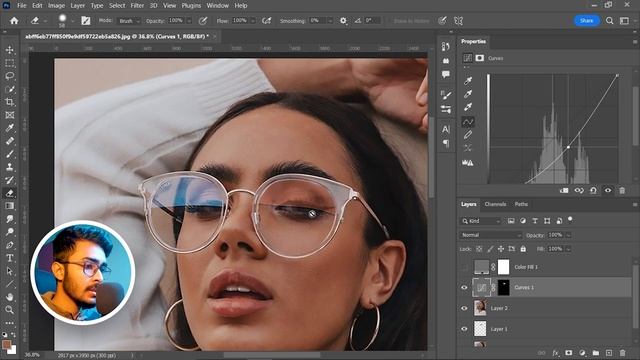
Task: Click the foreground color swatch
Action: [x=7, y=344]
